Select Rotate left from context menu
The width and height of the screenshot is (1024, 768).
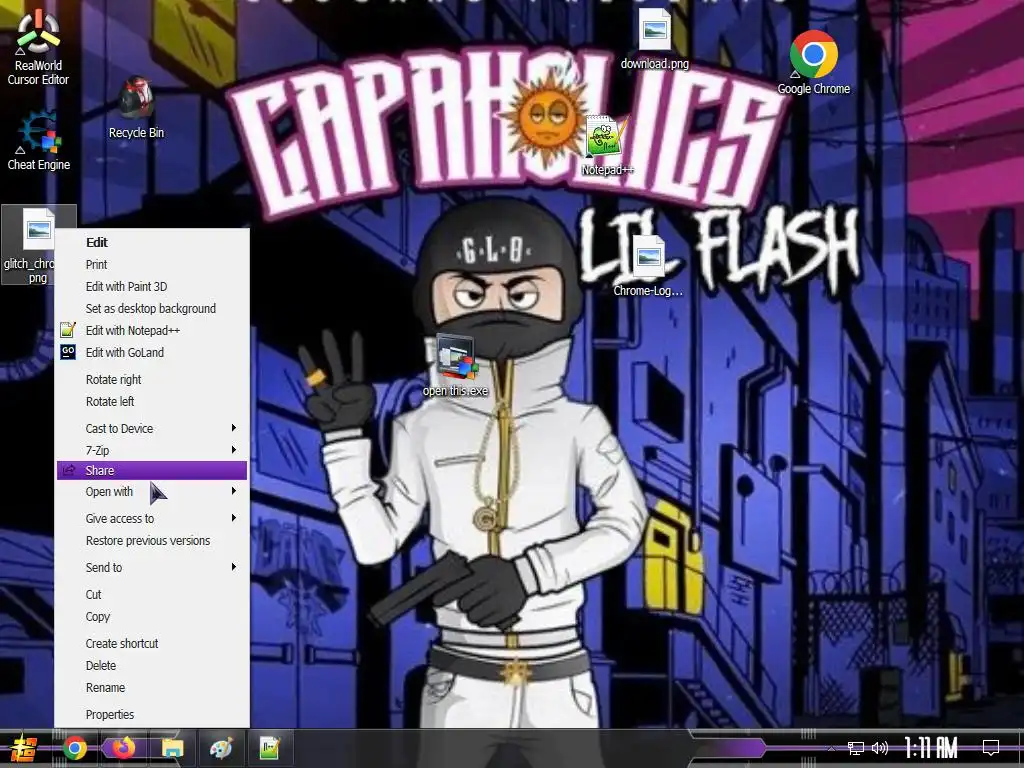click(x=152, y=402)
